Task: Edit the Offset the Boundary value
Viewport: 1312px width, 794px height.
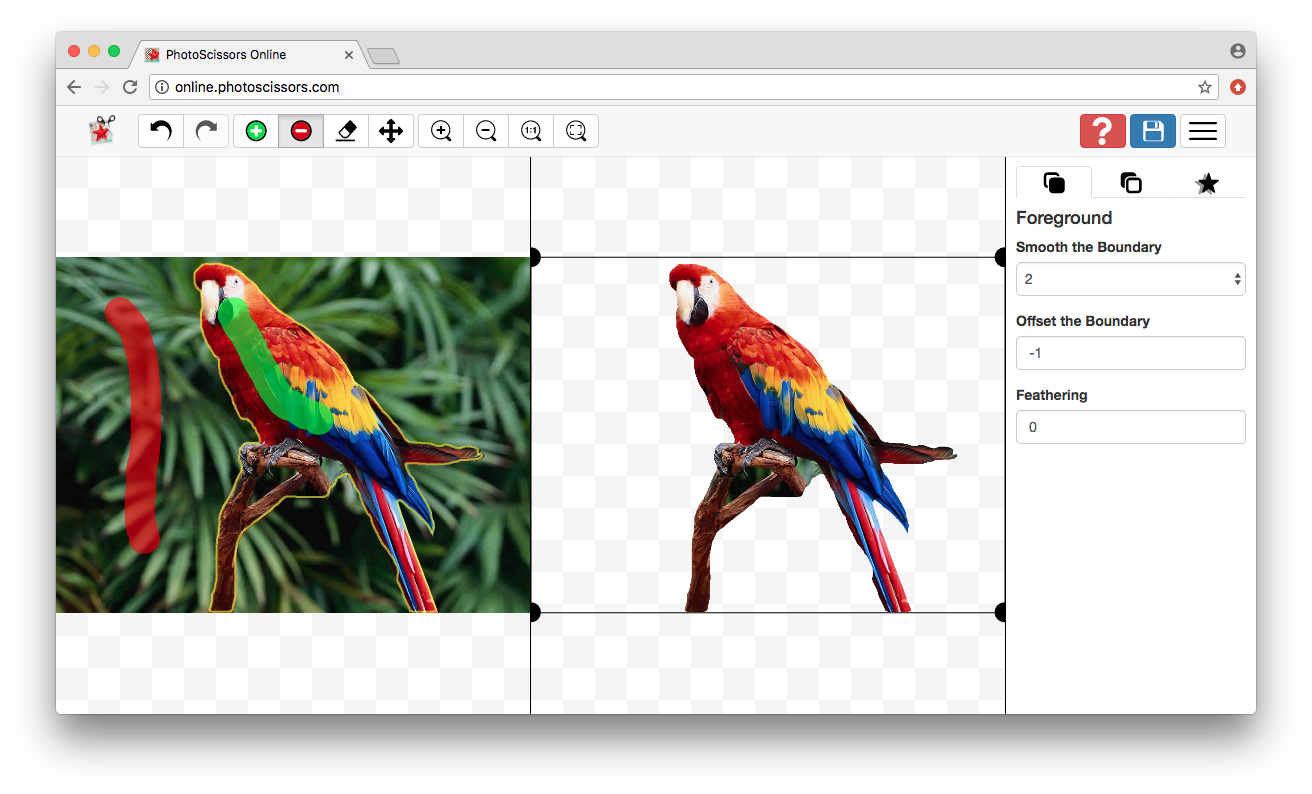Action: point(1130,352)
